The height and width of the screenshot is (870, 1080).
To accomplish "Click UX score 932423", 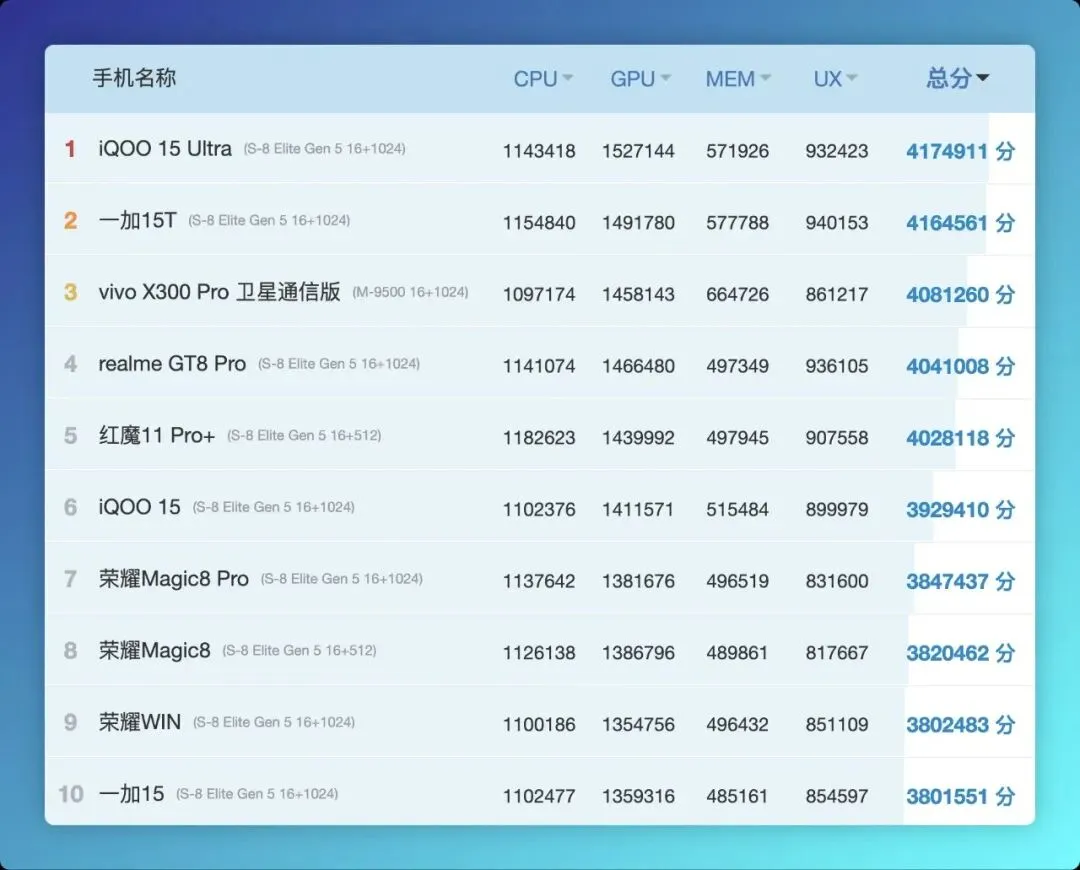I will point(836,151).
